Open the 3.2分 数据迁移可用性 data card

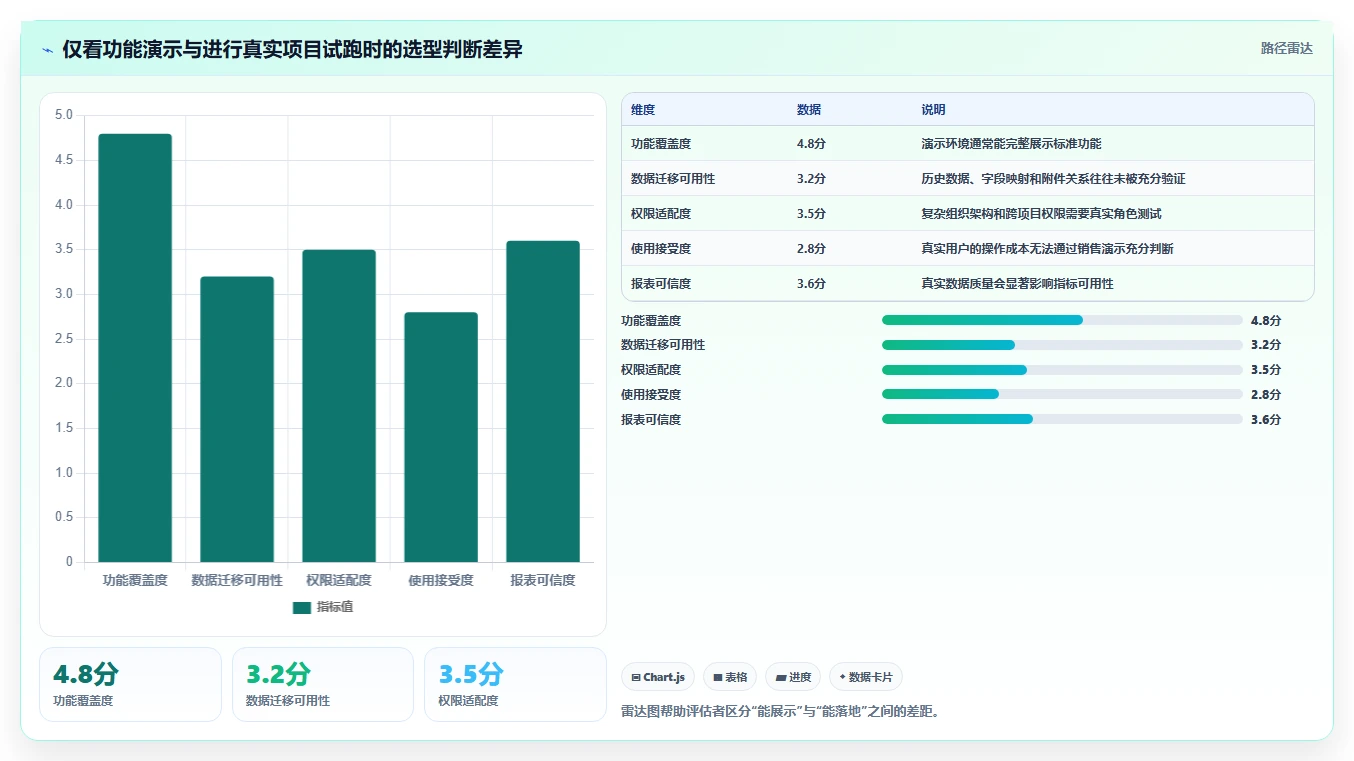pyautogui.click(x=323, y=684)
